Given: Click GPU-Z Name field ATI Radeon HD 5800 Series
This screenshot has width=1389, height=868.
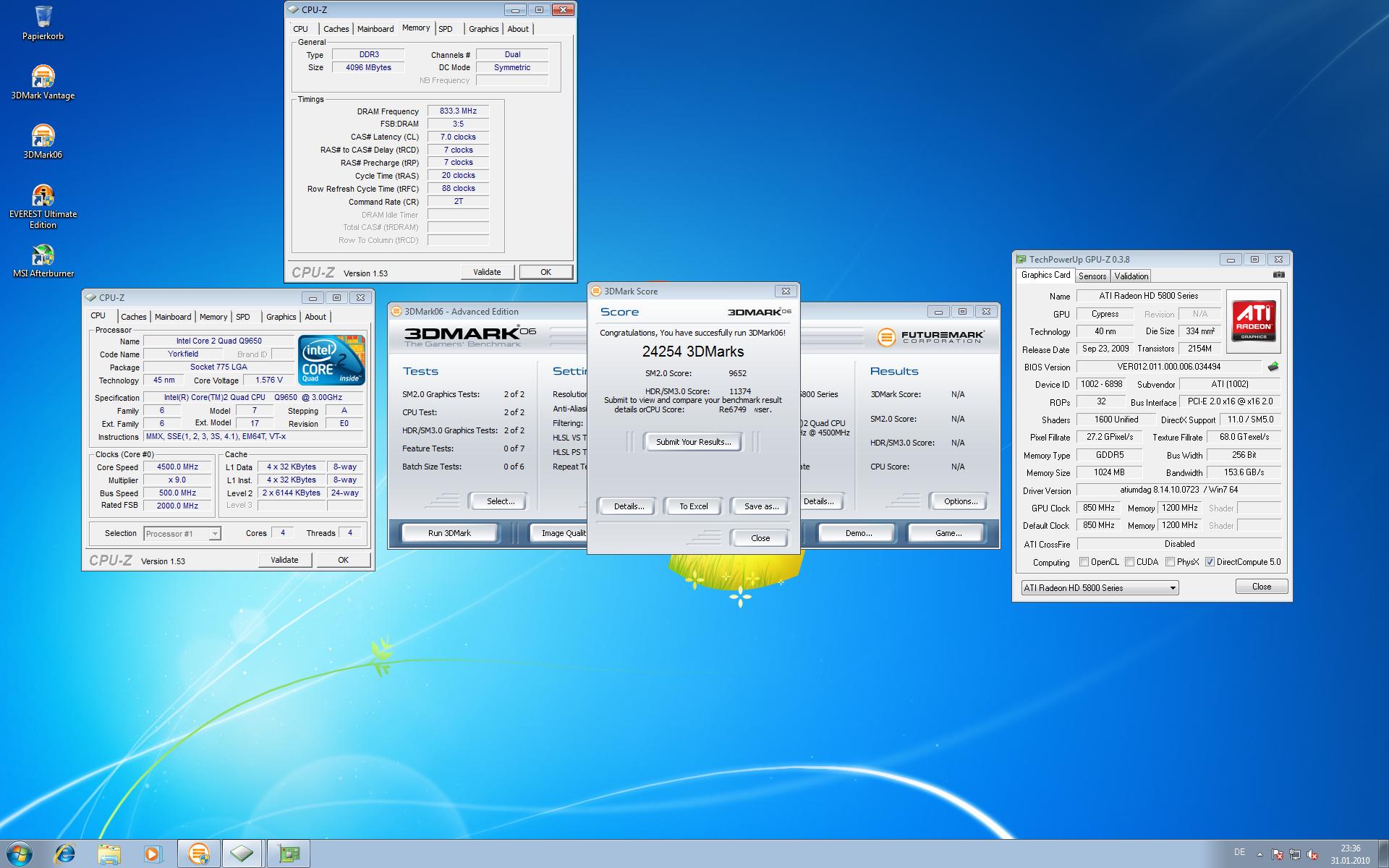Looking at the screenshot, I should (1148, 296).
